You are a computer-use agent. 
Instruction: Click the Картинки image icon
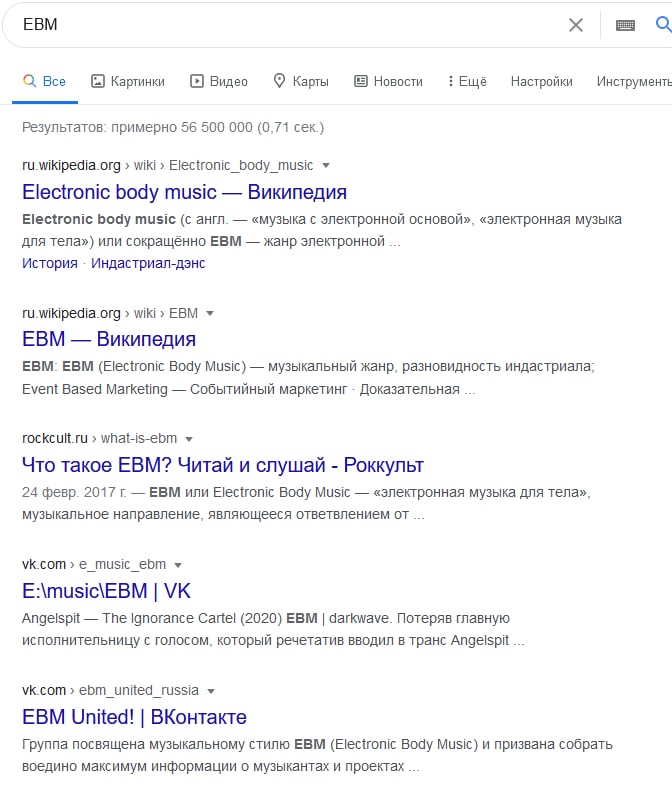click(98, 81)
